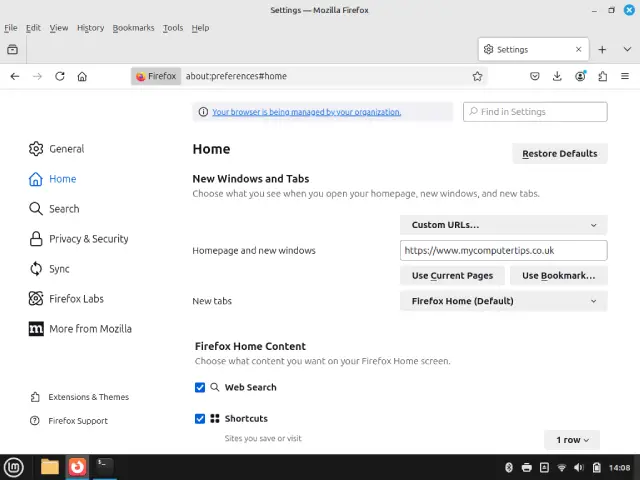
Task: Go back using the back arrow
Action: click(x=15, y=76)
